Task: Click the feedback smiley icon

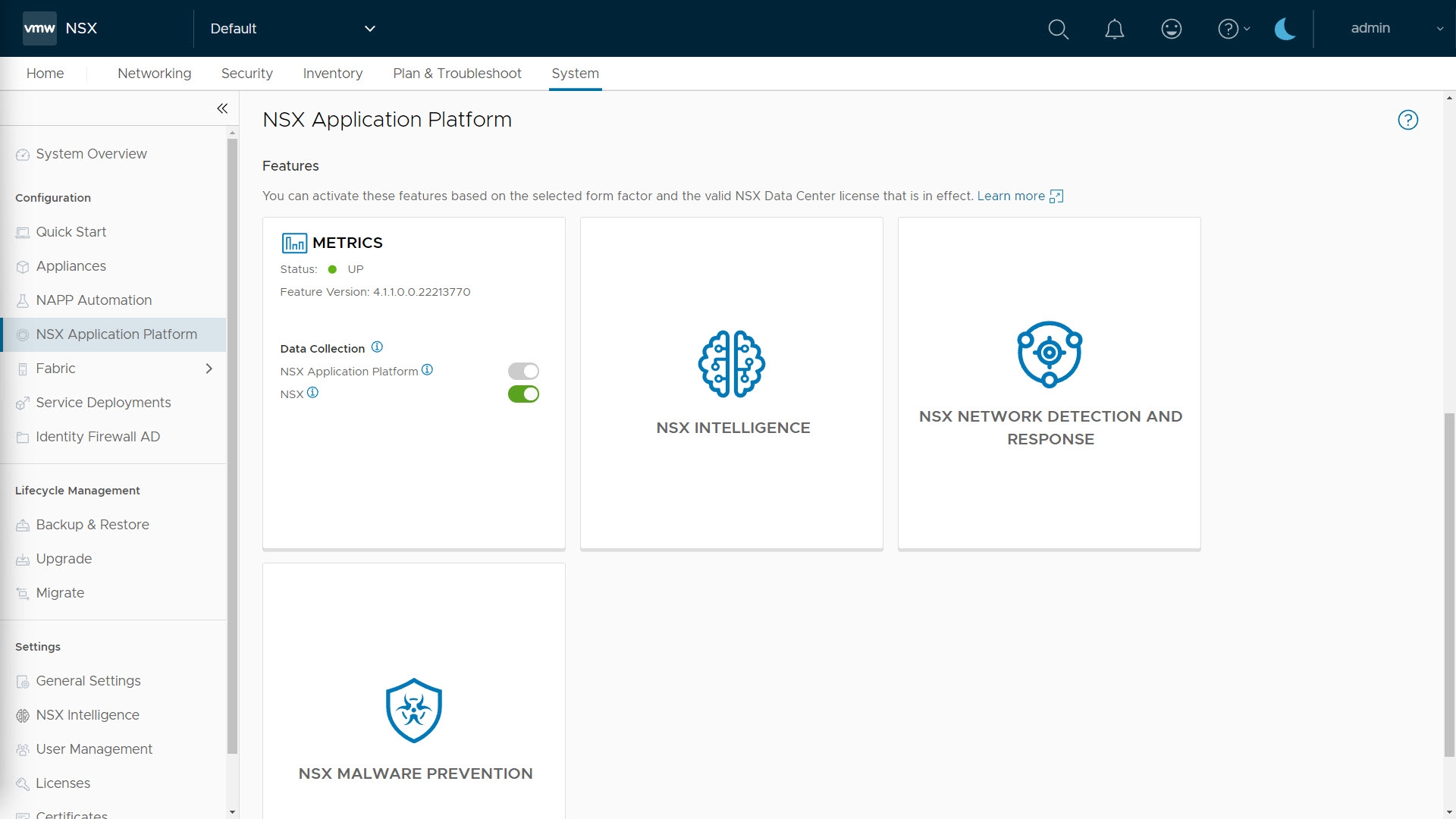Action: coord(1171,29)
